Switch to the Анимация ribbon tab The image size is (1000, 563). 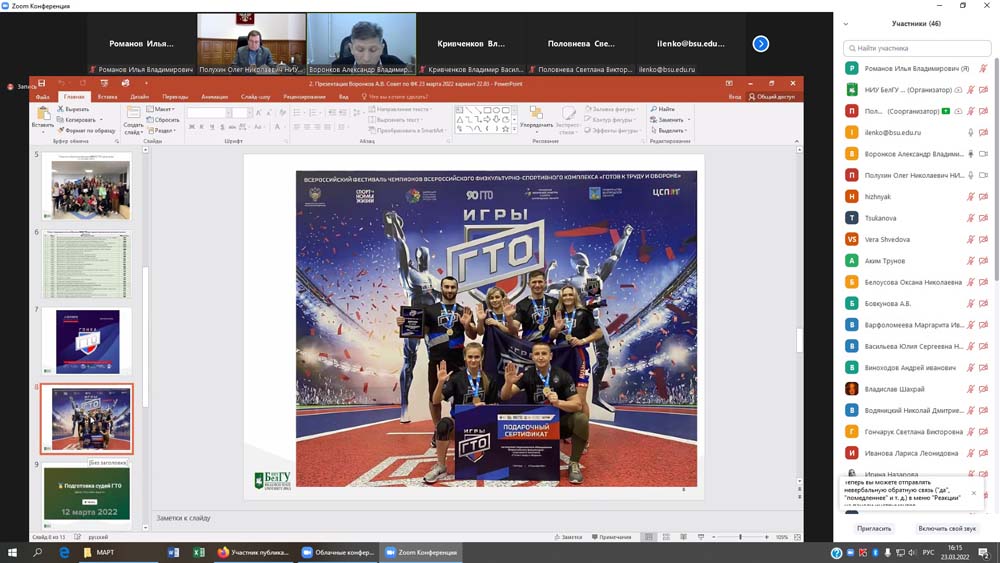pyautogui.click(x=214, y=97)
